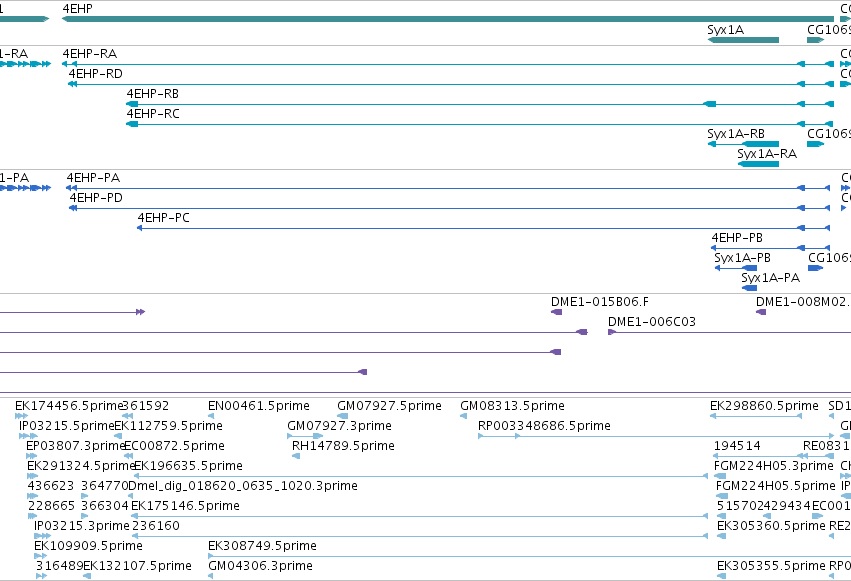Select the GM08313.5prime EST label
Viewport: 851px width, 581px height.
(512, 406)
